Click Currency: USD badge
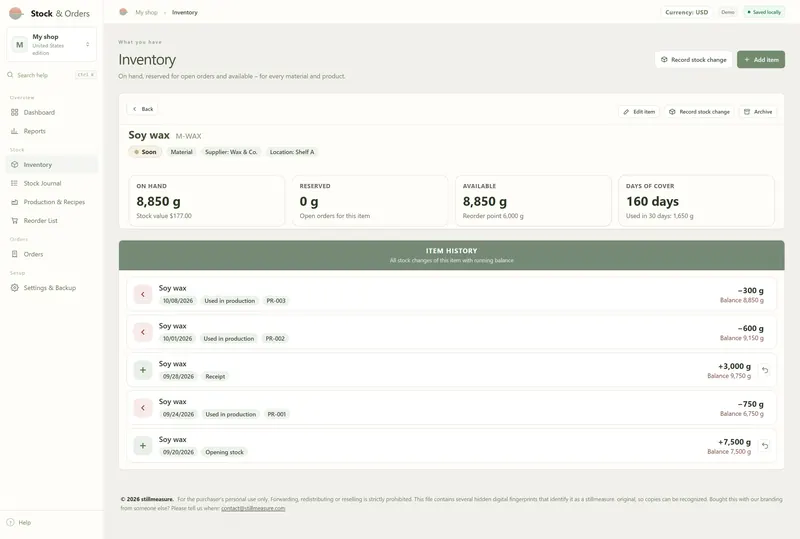 [686, 12]
